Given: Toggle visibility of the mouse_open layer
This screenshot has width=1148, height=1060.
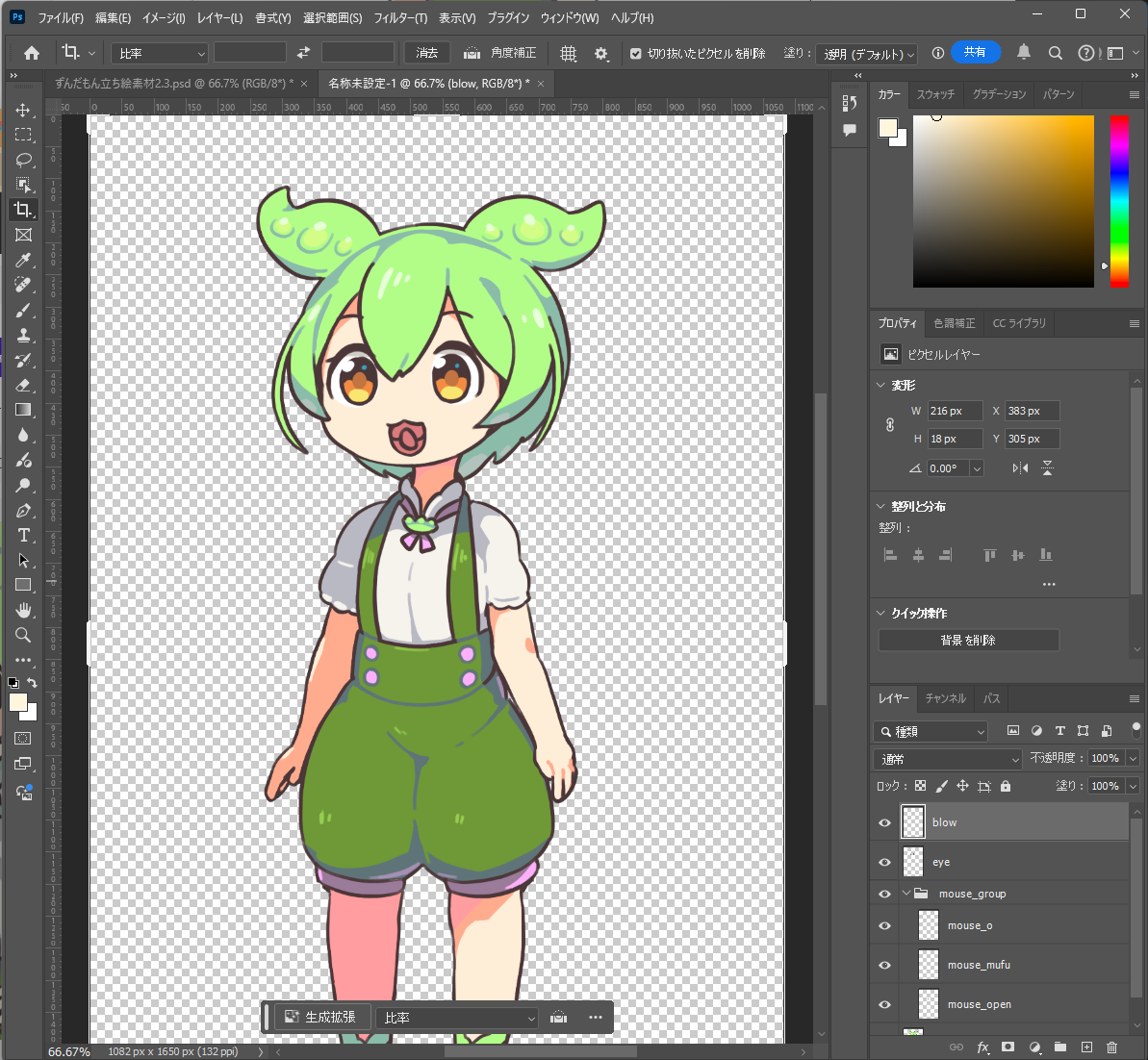Looking at the screenshot, I should coord(883,1003).
